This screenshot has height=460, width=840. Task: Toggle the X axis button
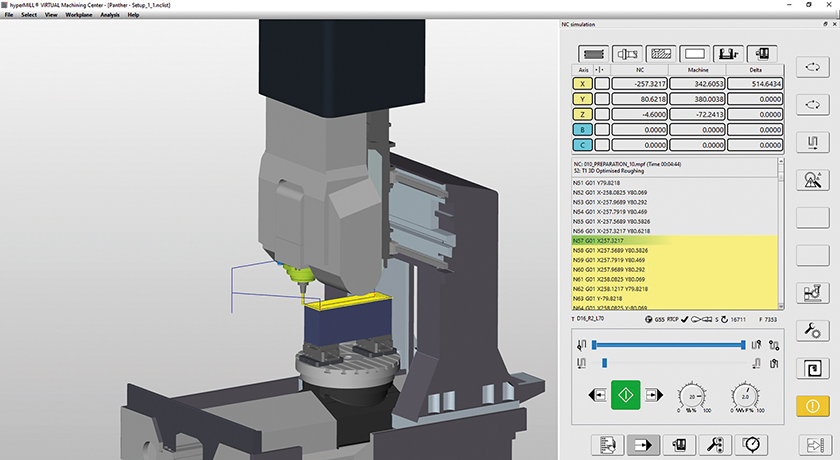(581, 86)
